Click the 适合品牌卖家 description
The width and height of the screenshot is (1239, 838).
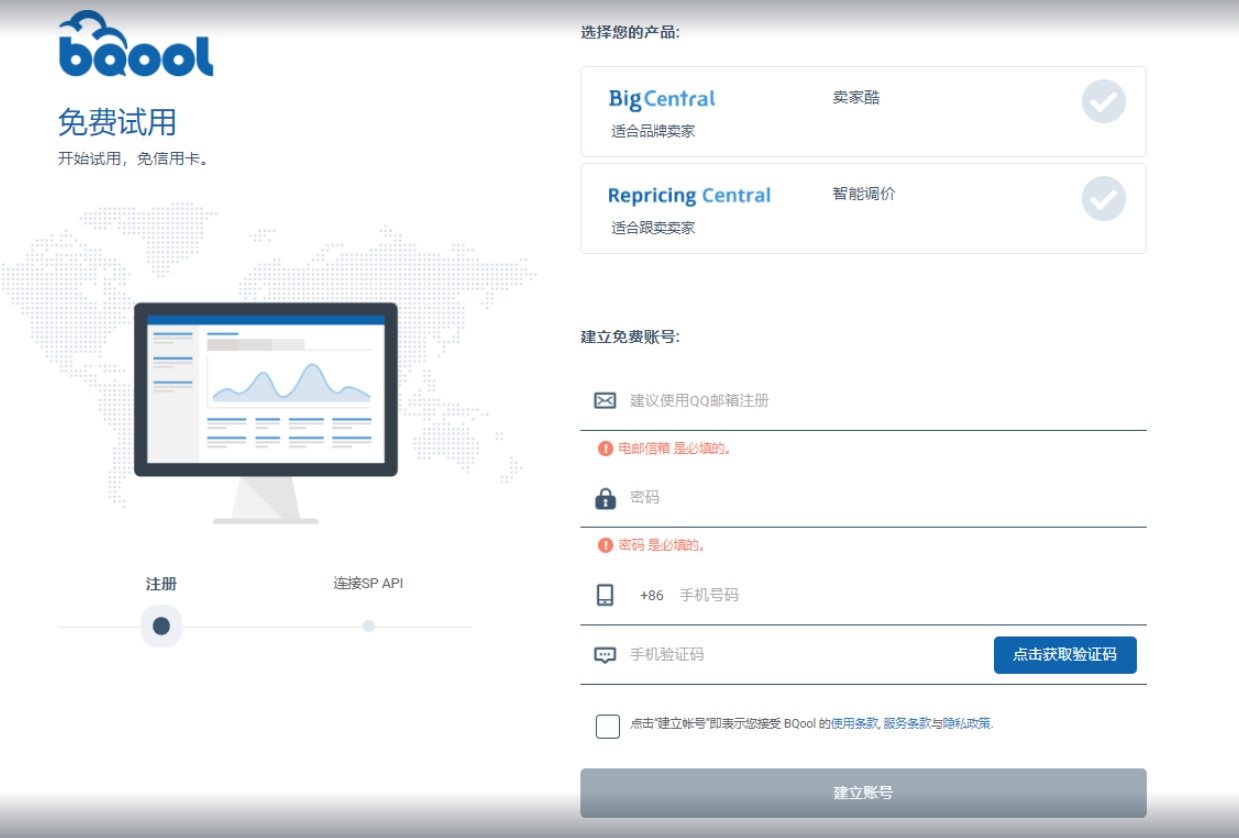pos(653,131)
